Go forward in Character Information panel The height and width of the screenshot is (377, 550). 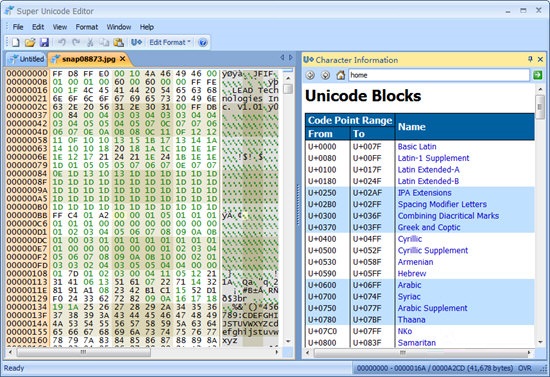click(326, 75)
